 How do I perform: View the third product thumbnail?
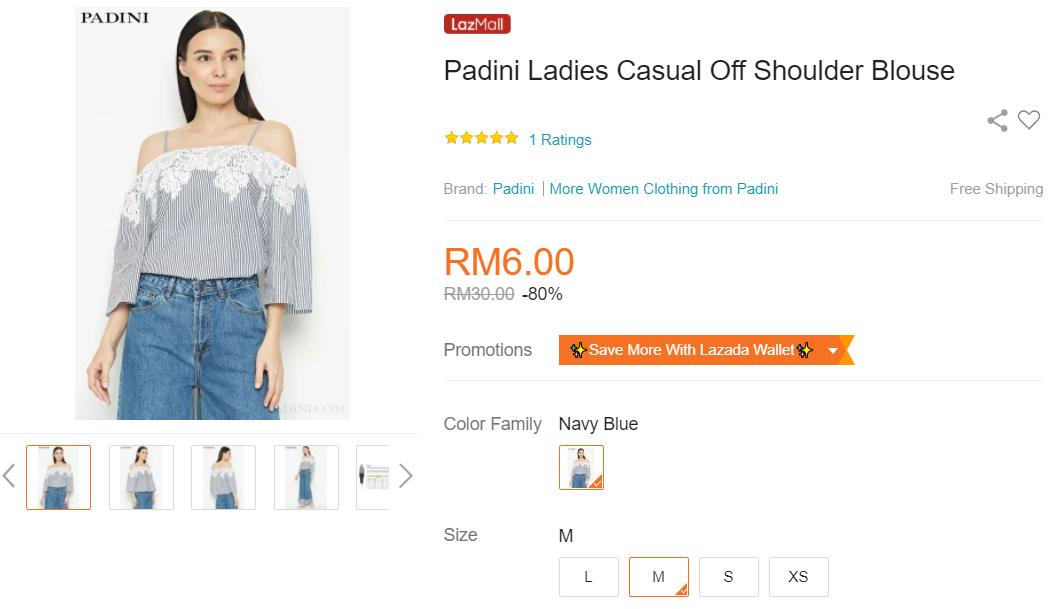tap(224, 477)
